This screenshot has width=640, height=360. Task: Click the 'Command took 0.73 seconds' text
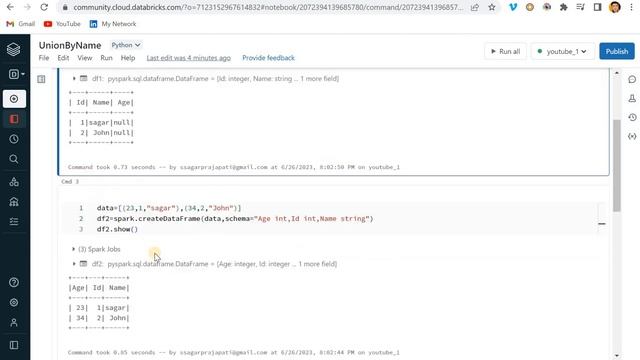click(x=234, y=167)
